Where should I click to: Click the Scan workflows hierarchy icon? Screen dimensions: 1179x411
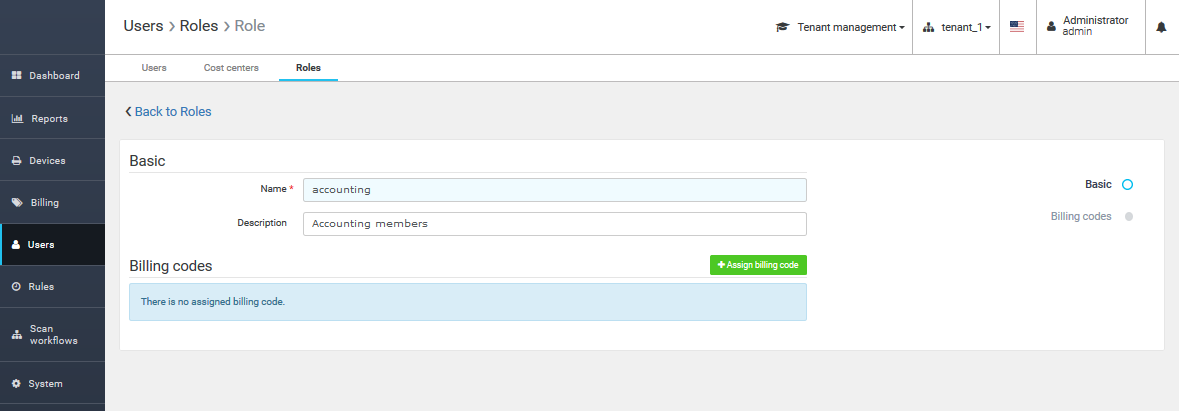click(x=17, y=335)
